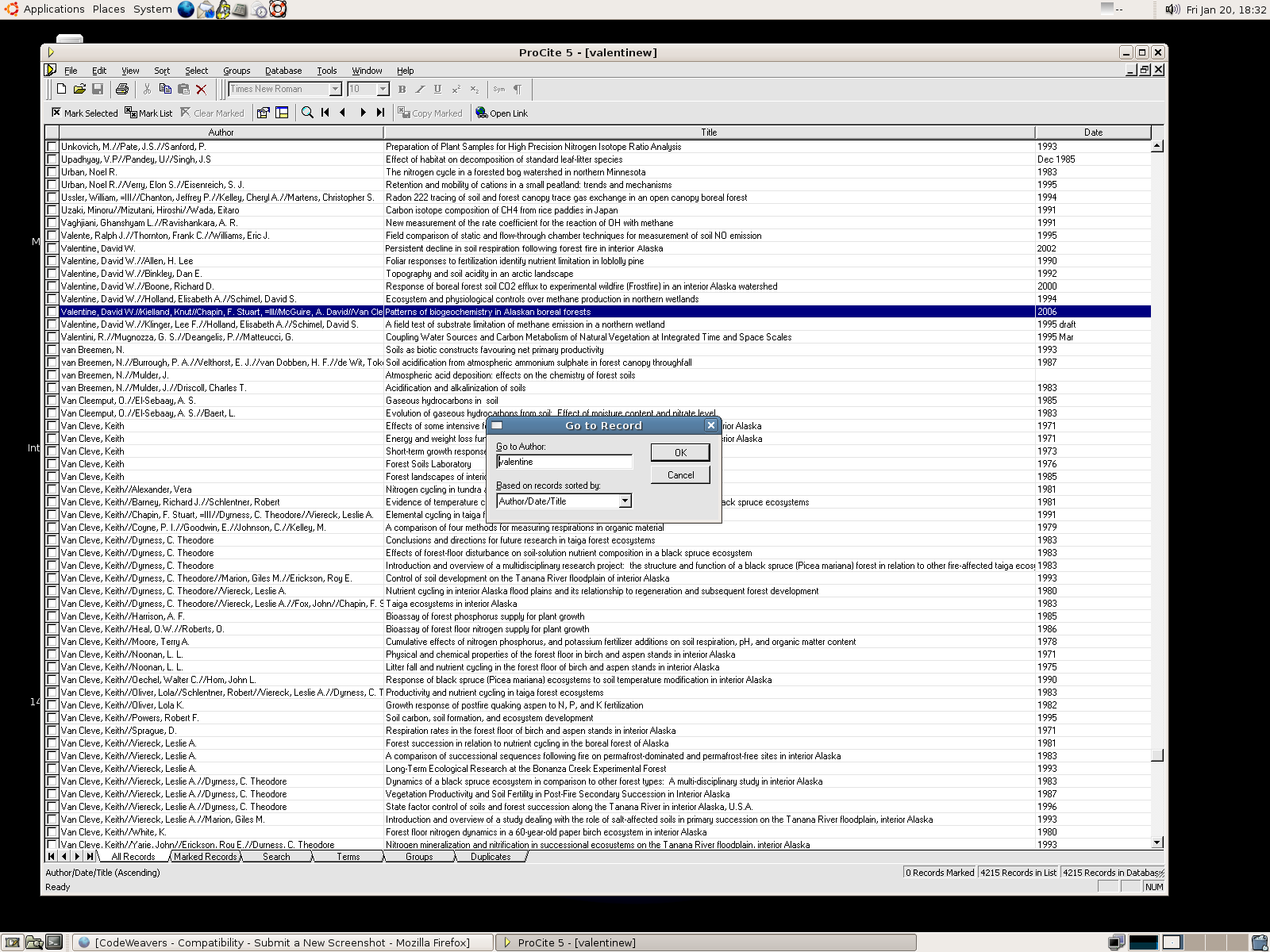Click the Paste icon
The width and height of the screenshot is (1270, 952).
tap(183, 89)
